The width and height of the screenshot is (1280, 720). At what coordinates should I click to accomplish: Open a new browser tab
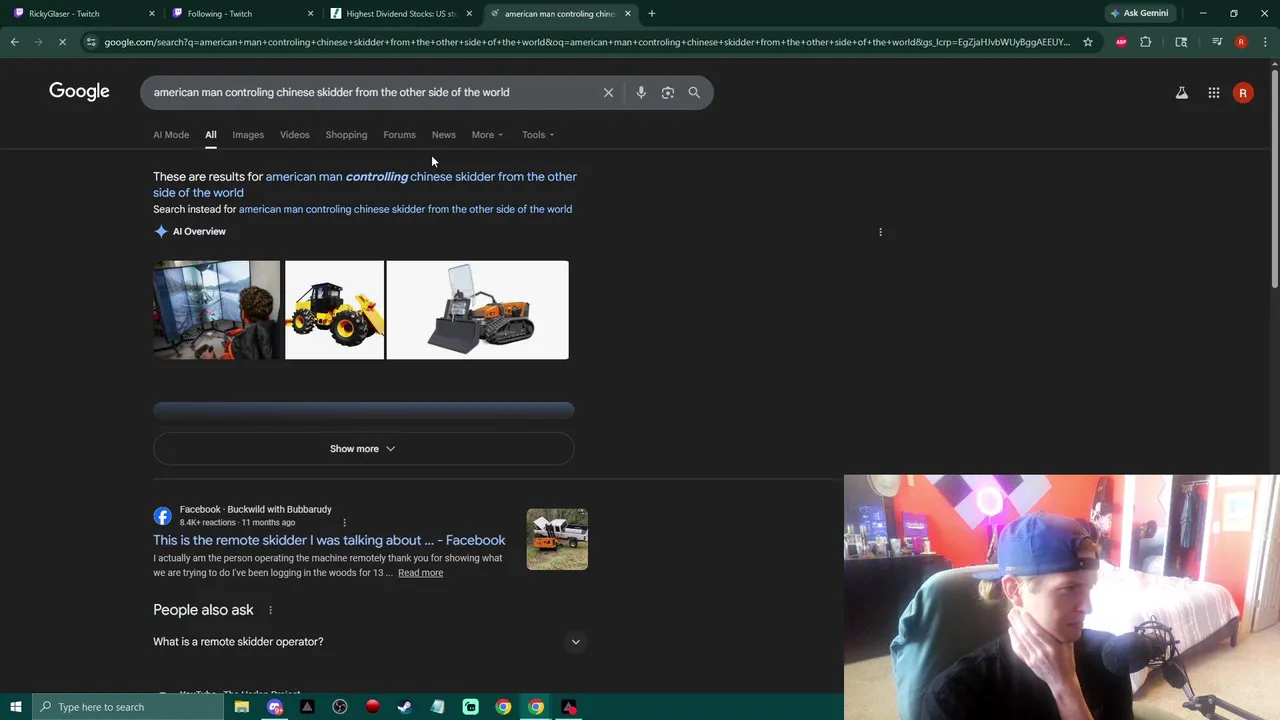[652, 13]
